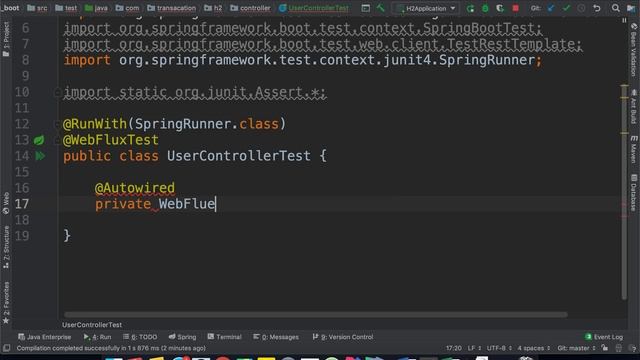Toggle tool window bars icon in status bar
Image resolution: width=640 pixels, height=360 pixels.
[7, 348]
